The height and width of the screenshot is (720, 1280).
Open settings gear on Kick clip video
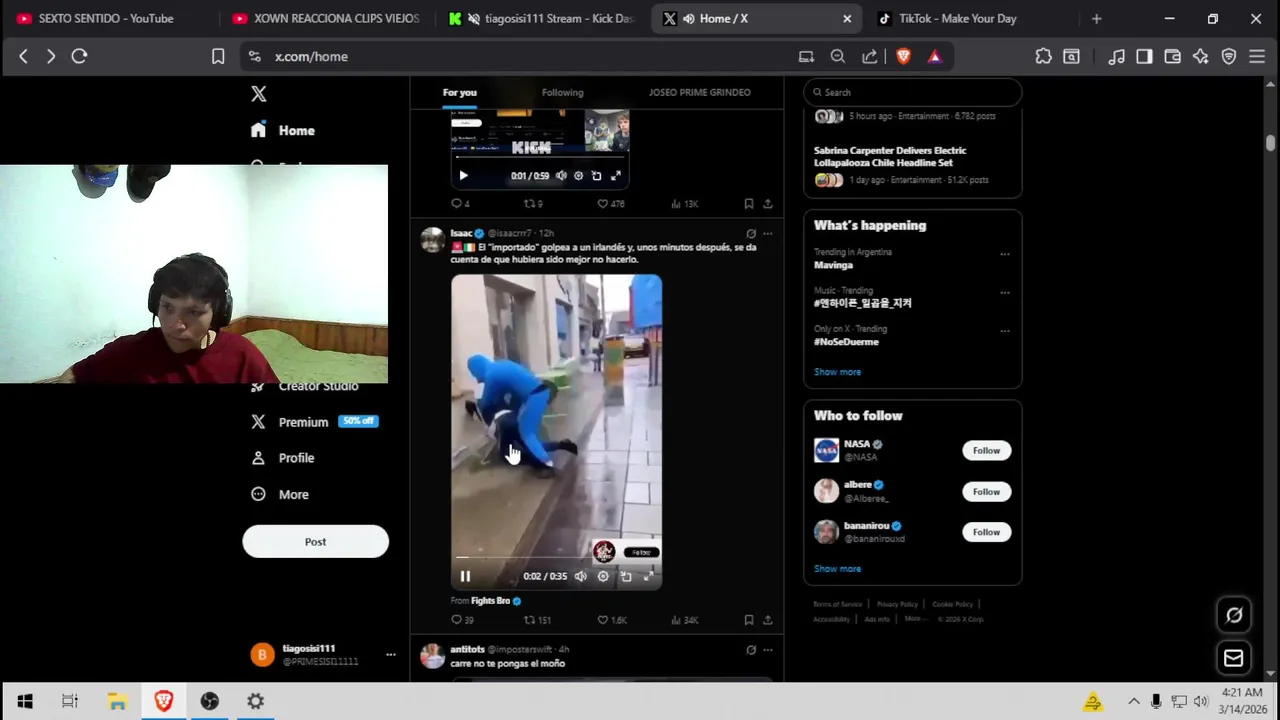[x=578, y=176]
